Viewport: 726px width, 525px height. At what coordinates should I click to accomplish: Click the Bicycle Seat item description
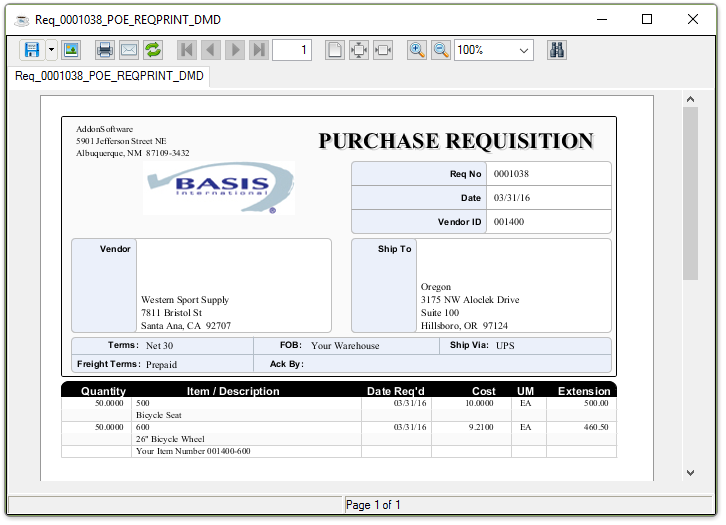[x=158, y=415]
